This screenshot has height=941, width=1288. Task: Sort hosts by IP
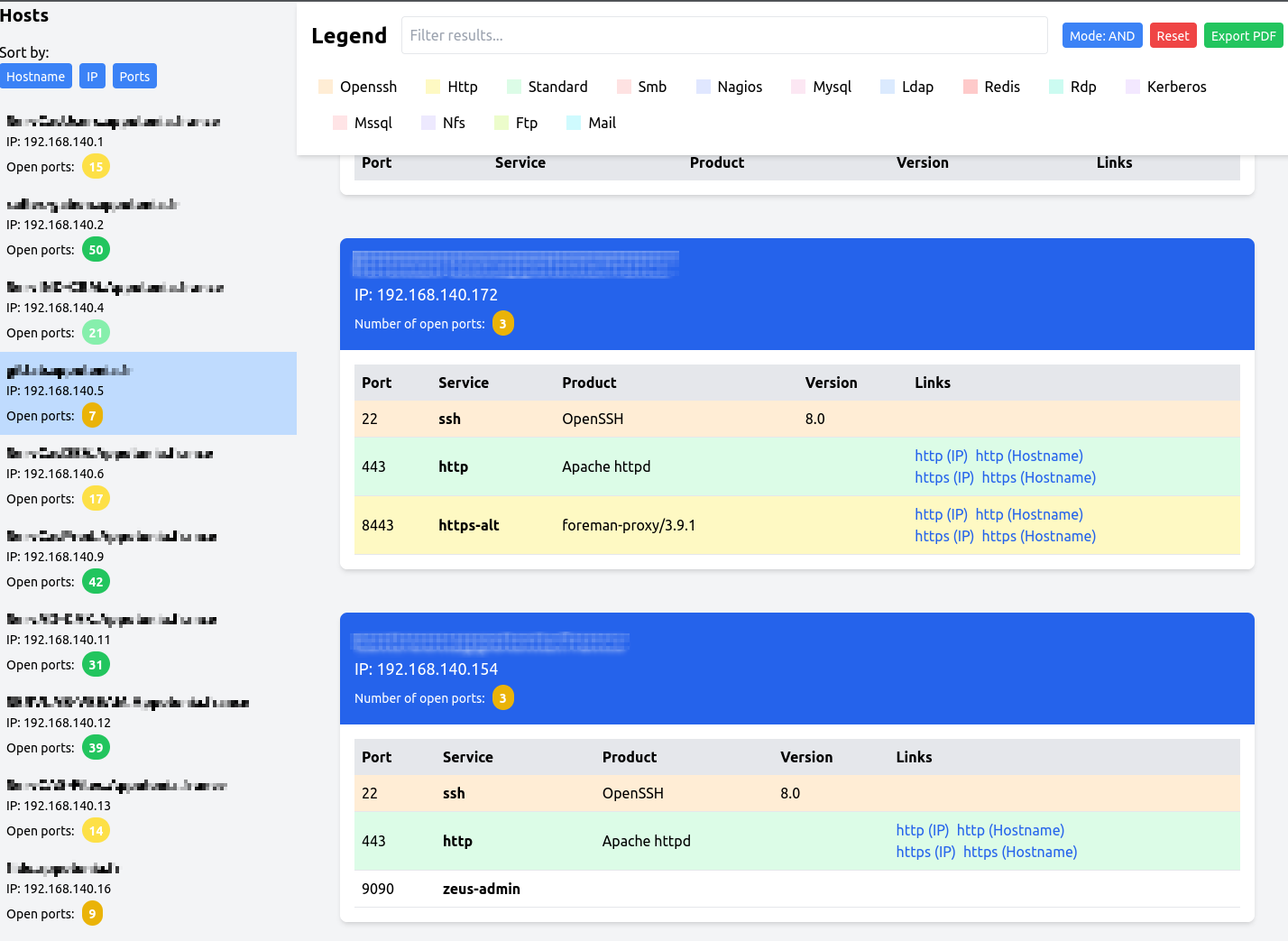(x=92, y=76)
